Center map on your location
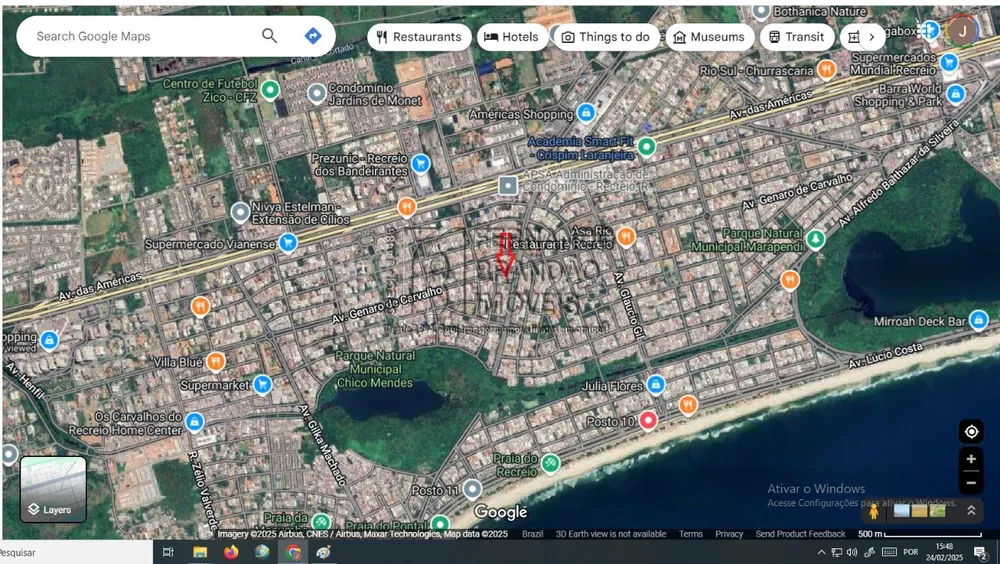Screen dimensions: 1000x564 (971, 432)
